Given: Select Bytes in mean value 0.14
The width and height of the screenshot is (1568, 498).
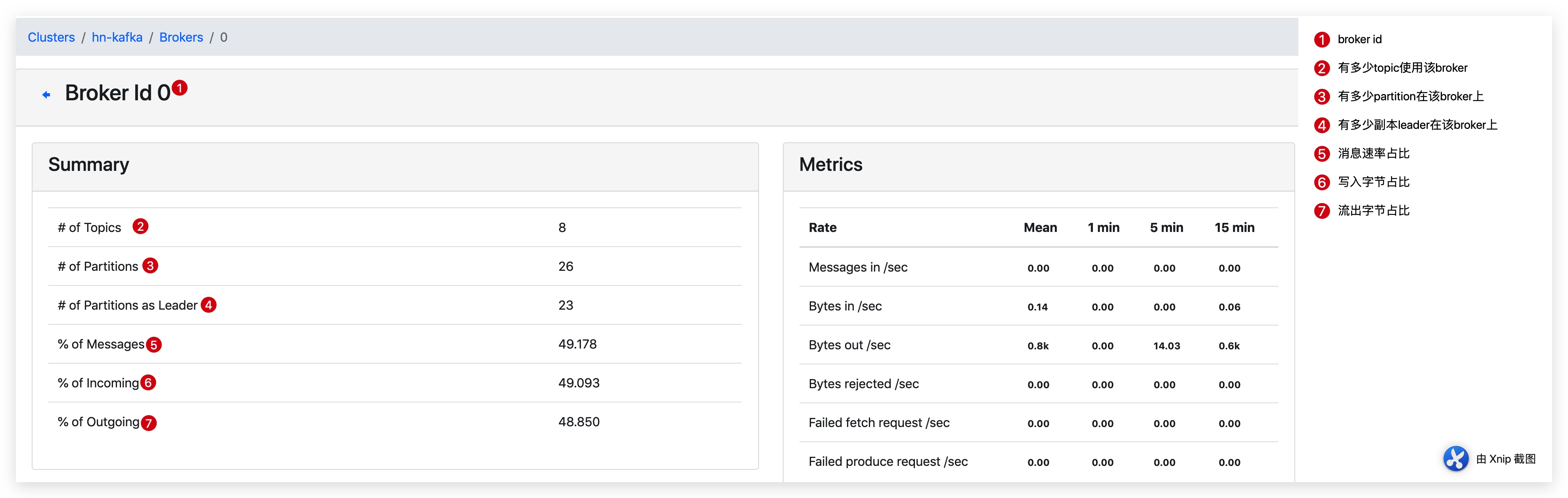Looking at the screenshot, I should pos(1038,307).
